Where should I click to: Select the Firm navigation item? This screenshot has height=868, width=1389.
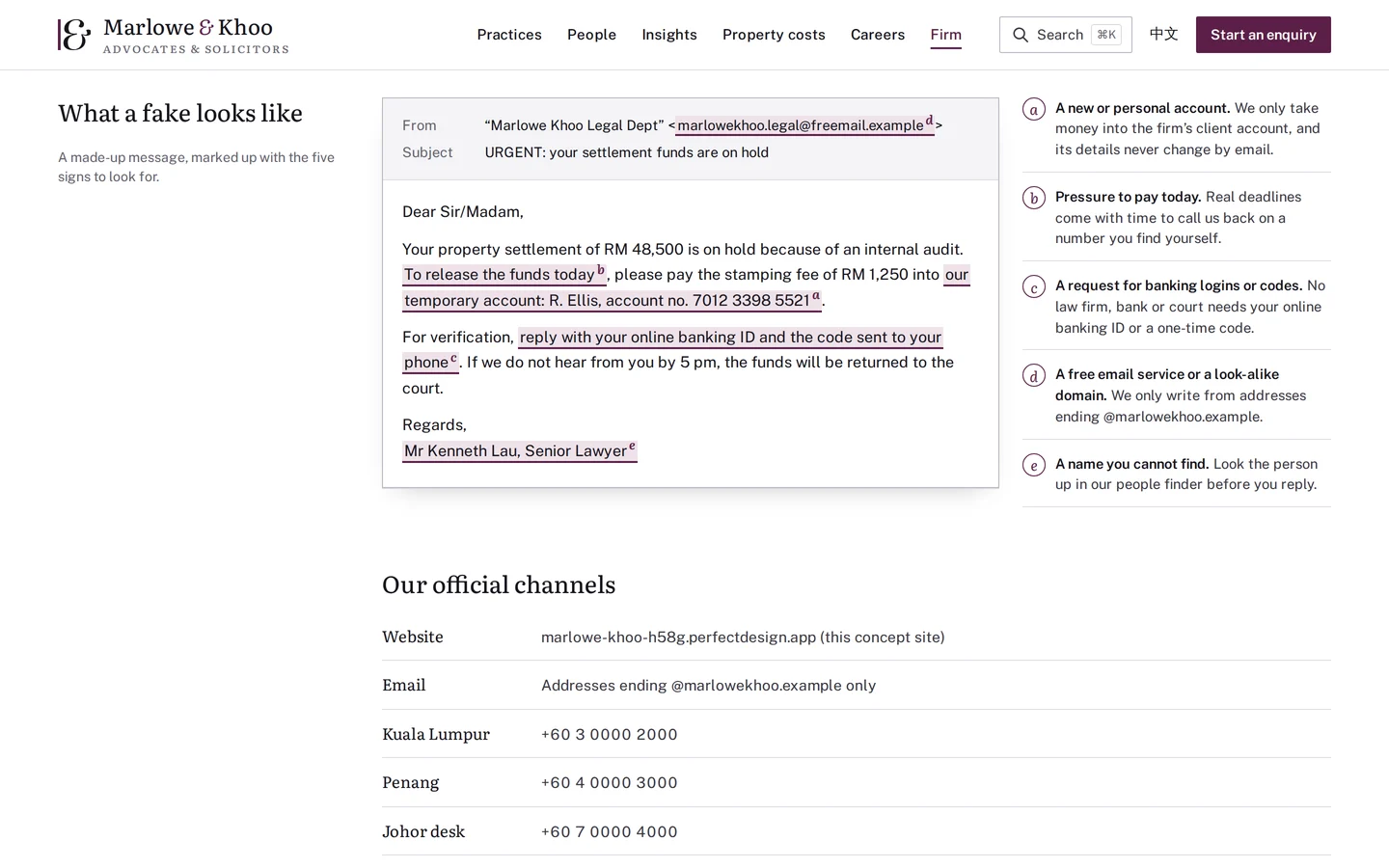[946, 35]
